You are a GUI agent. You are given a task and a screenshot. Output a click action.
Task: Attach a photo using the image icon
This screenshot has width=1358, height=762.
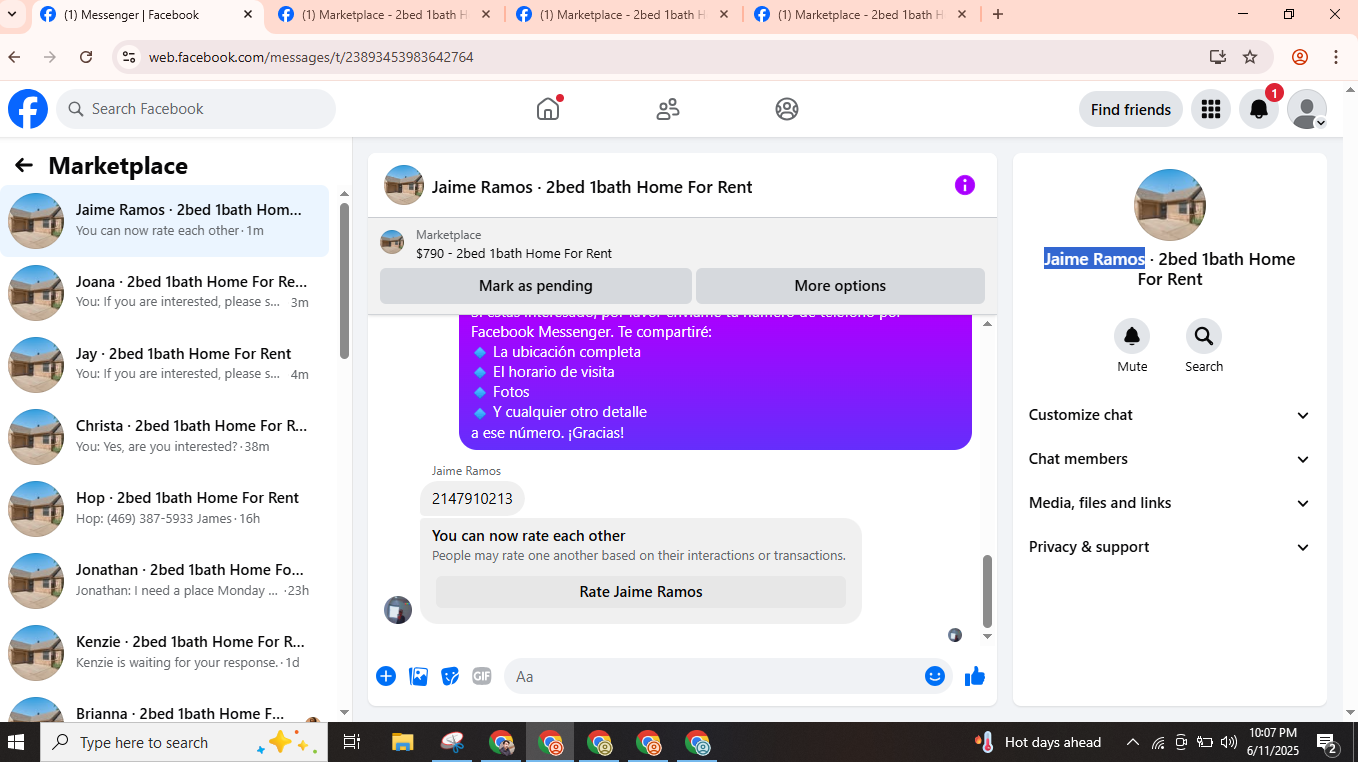(418, 676)
